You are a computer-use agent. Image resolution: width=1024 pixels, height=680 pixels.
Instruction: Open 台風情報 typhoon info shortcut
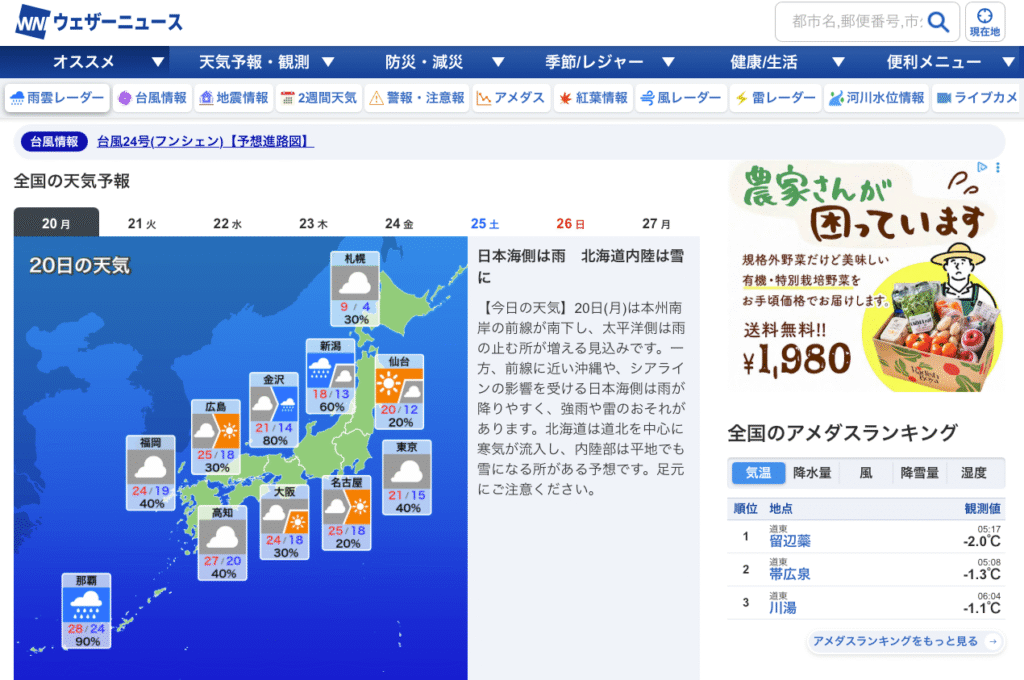pyautogui.click(x=152, y=98)
